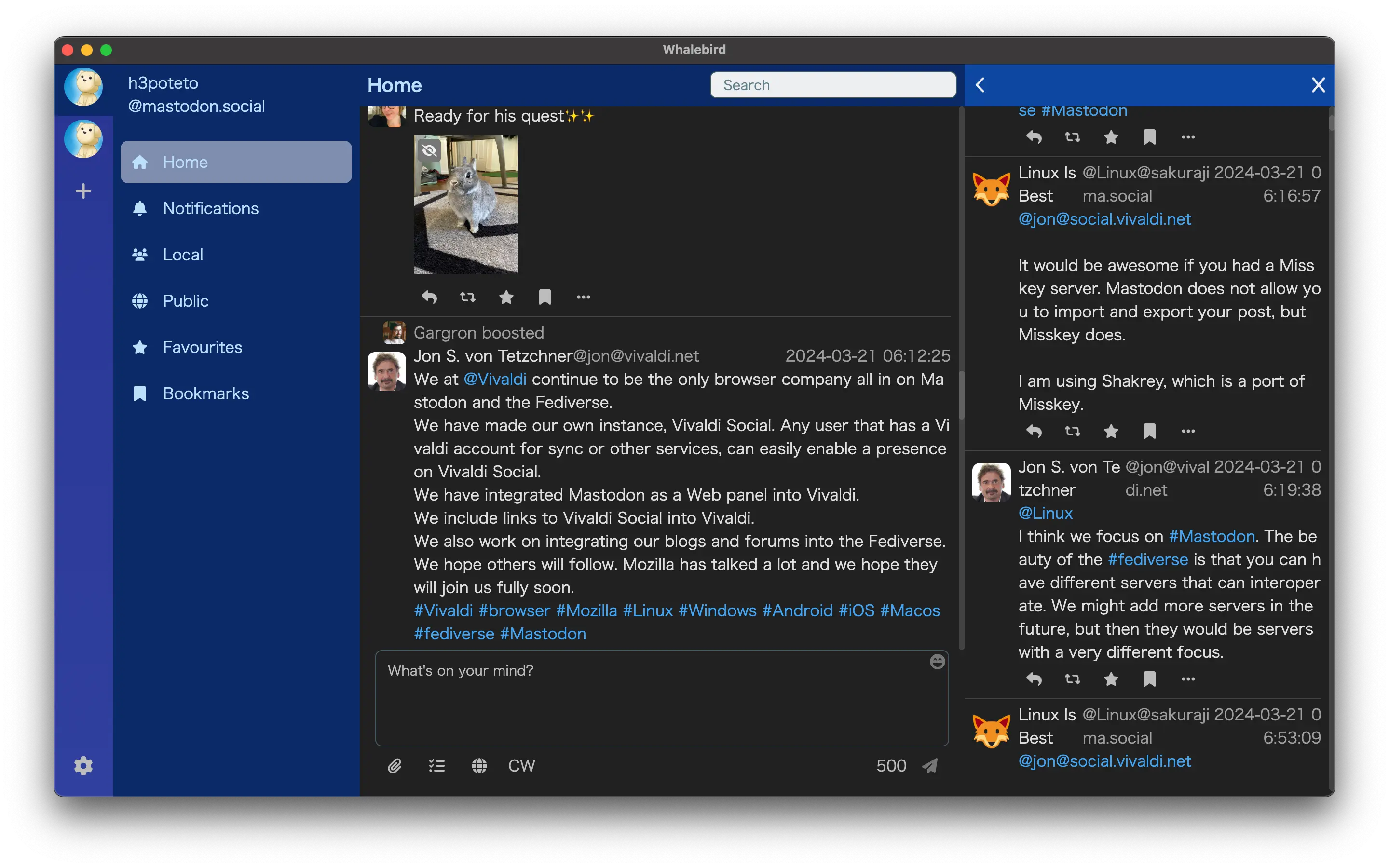The height and width of the screenshot is (868, 1389).
Task: Click the bookmark icon on Jon S. von Tetzchner post
Action: tap(1148, 680)
